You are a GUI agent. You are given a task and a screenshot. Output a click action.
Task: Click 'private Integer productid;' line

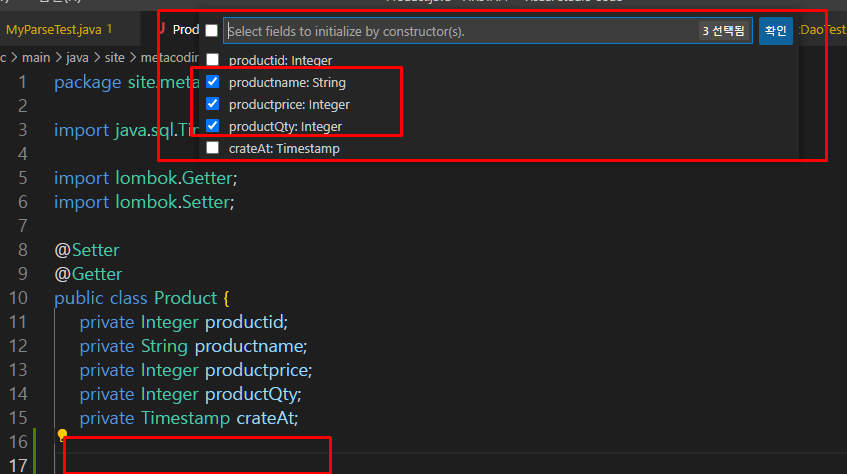click(184, 322)
